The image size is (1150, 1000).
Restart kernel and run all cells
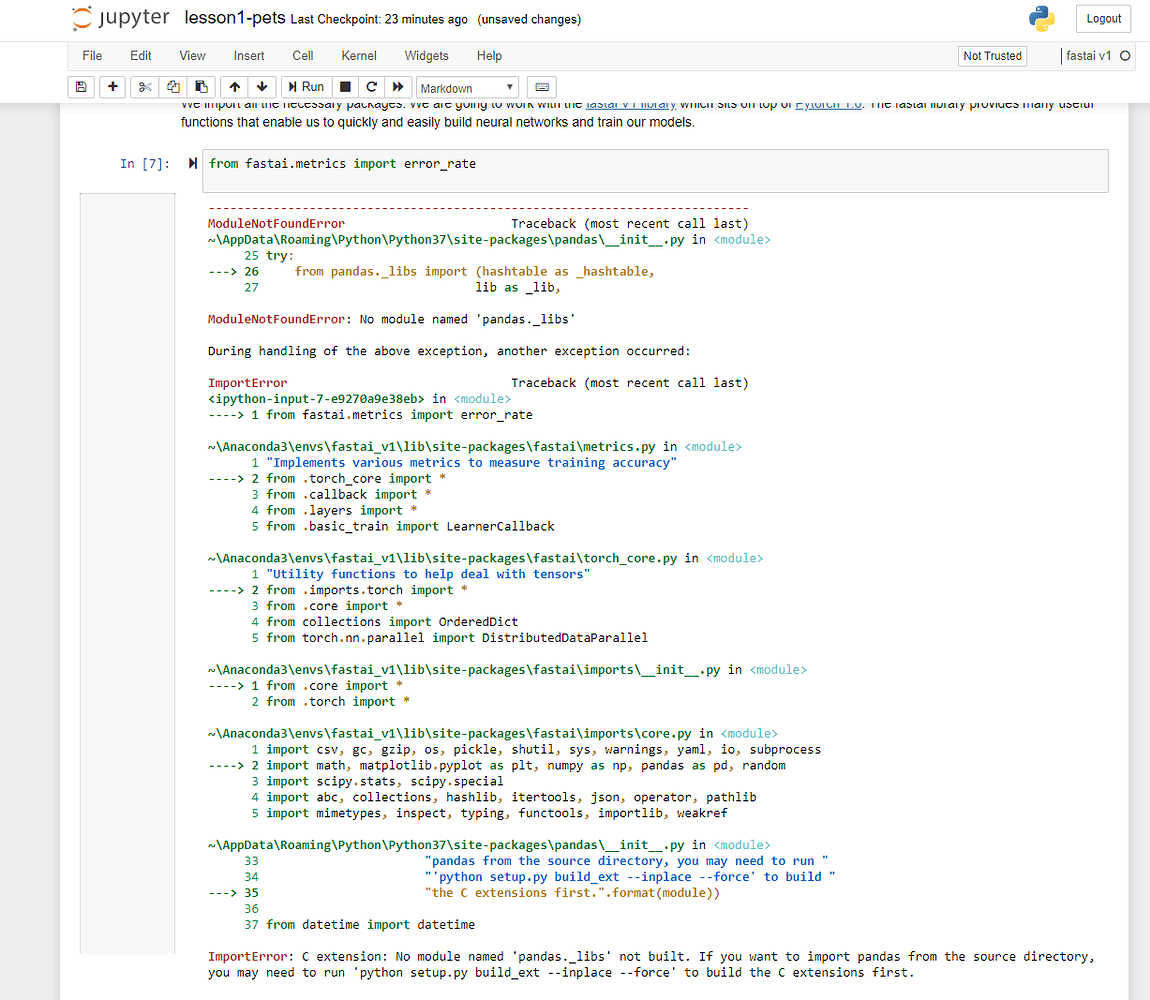[x=396, y=87]
